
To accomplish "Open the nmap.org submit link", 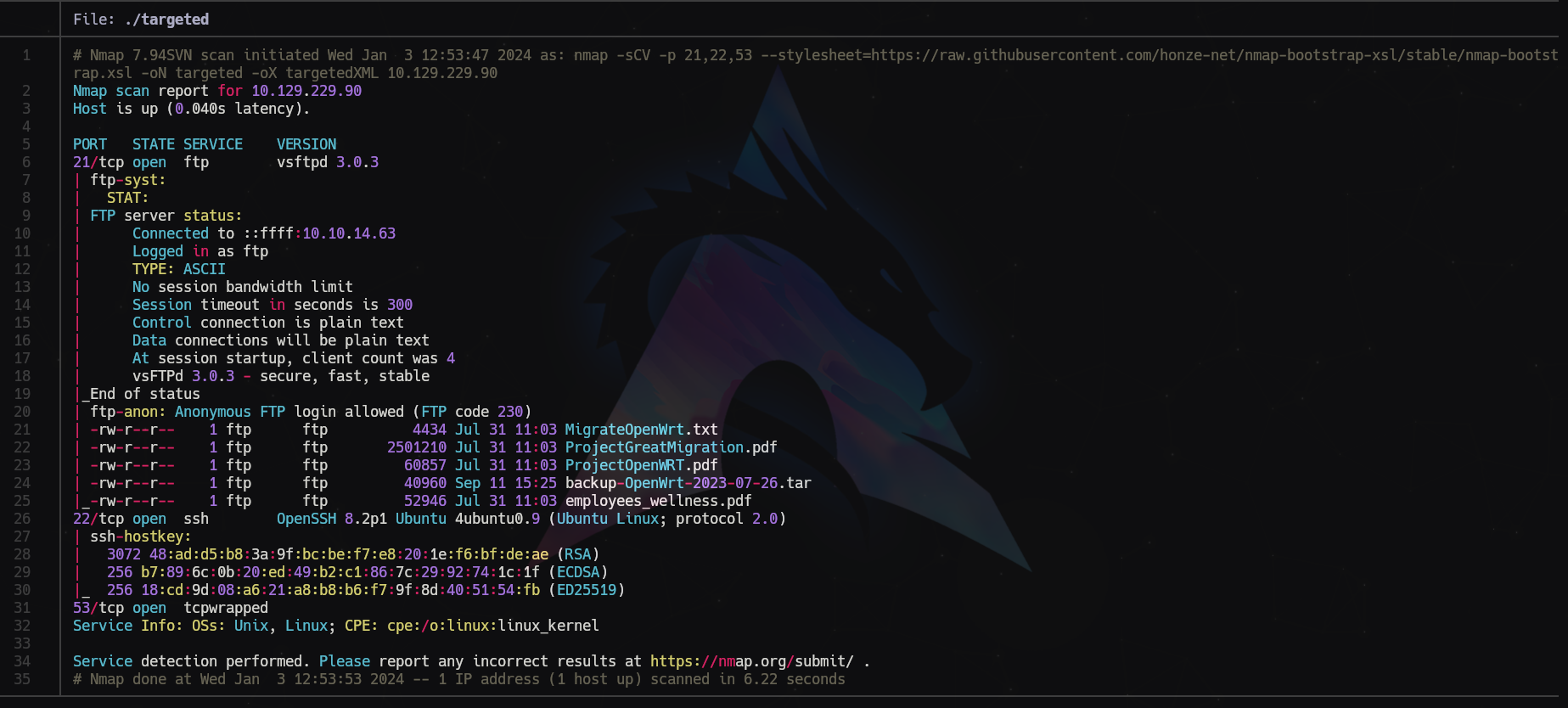I will tap(751, 661).
